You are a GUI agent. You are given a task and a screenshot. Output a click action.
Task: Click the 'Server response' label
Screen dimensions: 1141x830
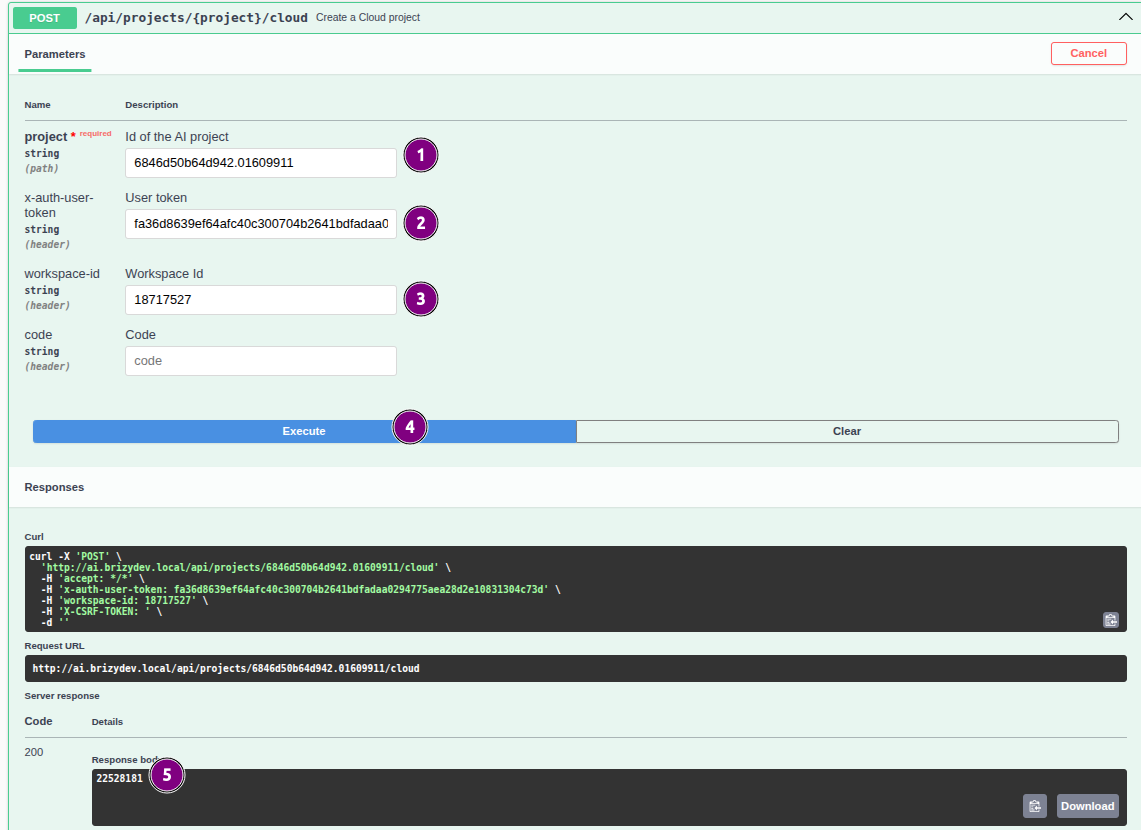62,696
